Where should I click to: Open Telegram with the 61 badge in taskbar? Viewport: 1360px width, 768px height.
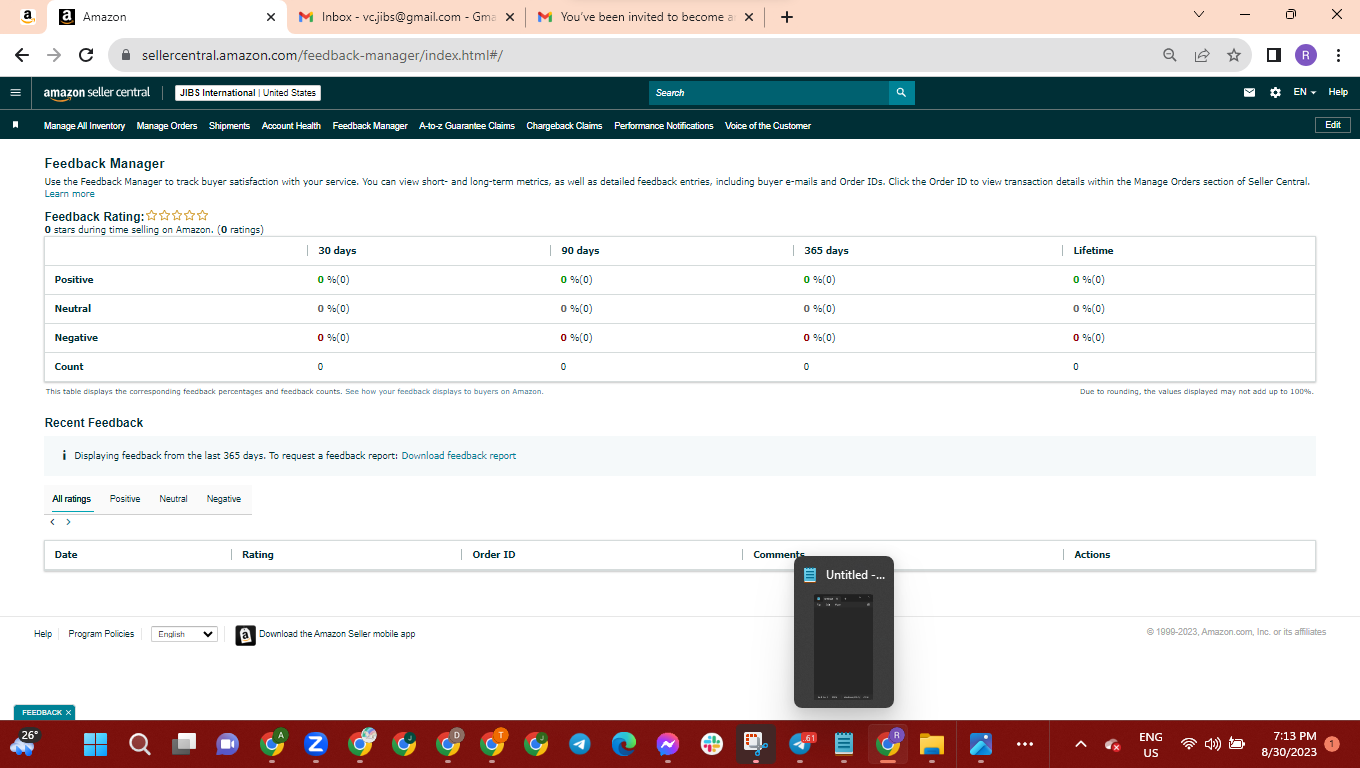coord(802,744)
